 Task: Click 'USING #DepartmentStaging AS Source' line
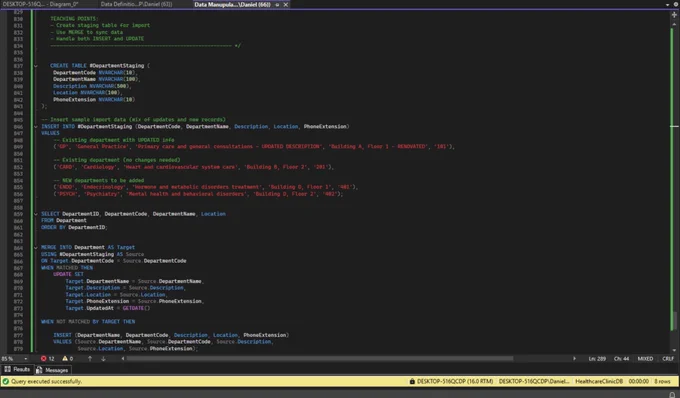click(92, 254)
